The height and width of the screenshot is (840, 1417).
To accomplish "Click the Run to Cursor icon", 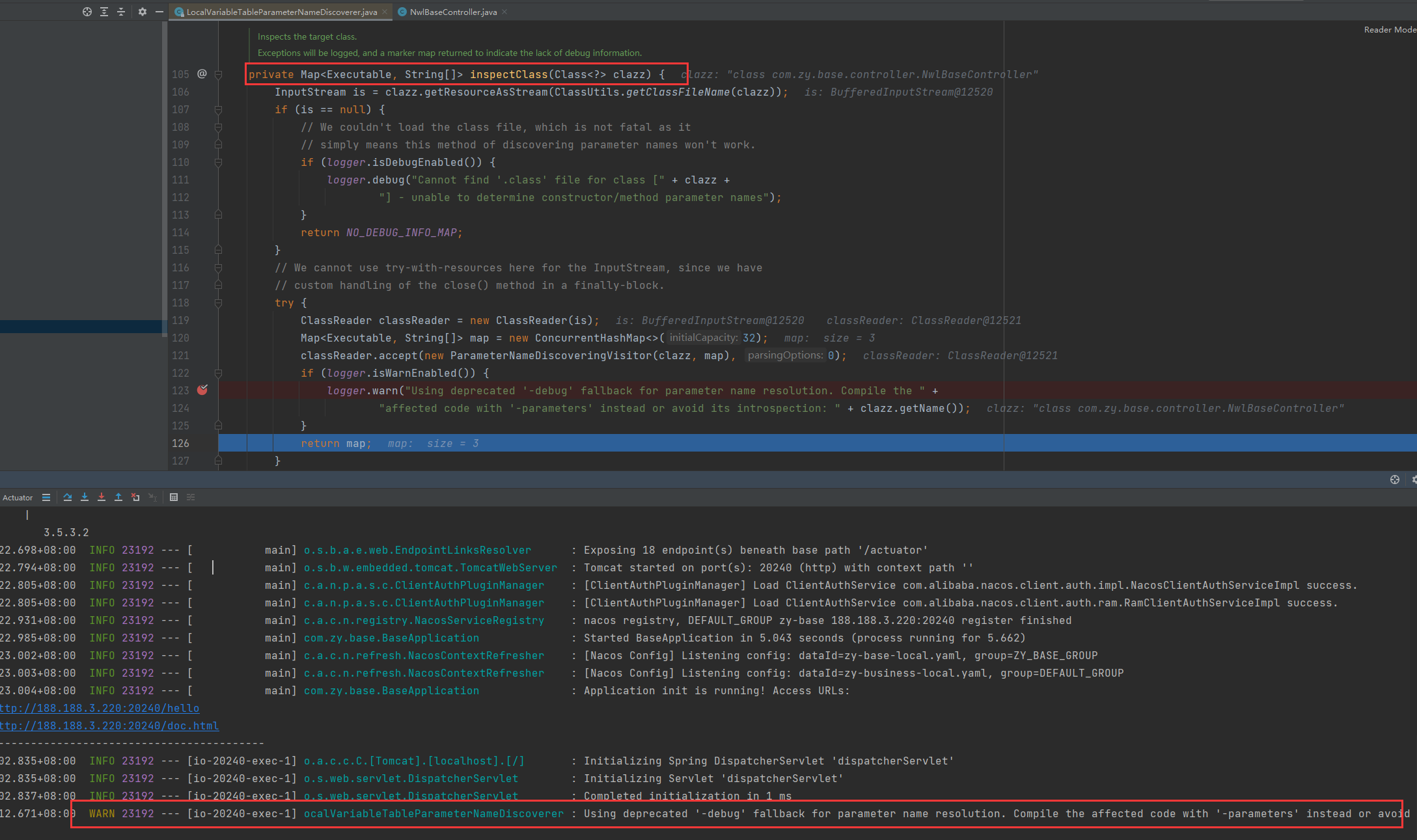I will [152, 497].
